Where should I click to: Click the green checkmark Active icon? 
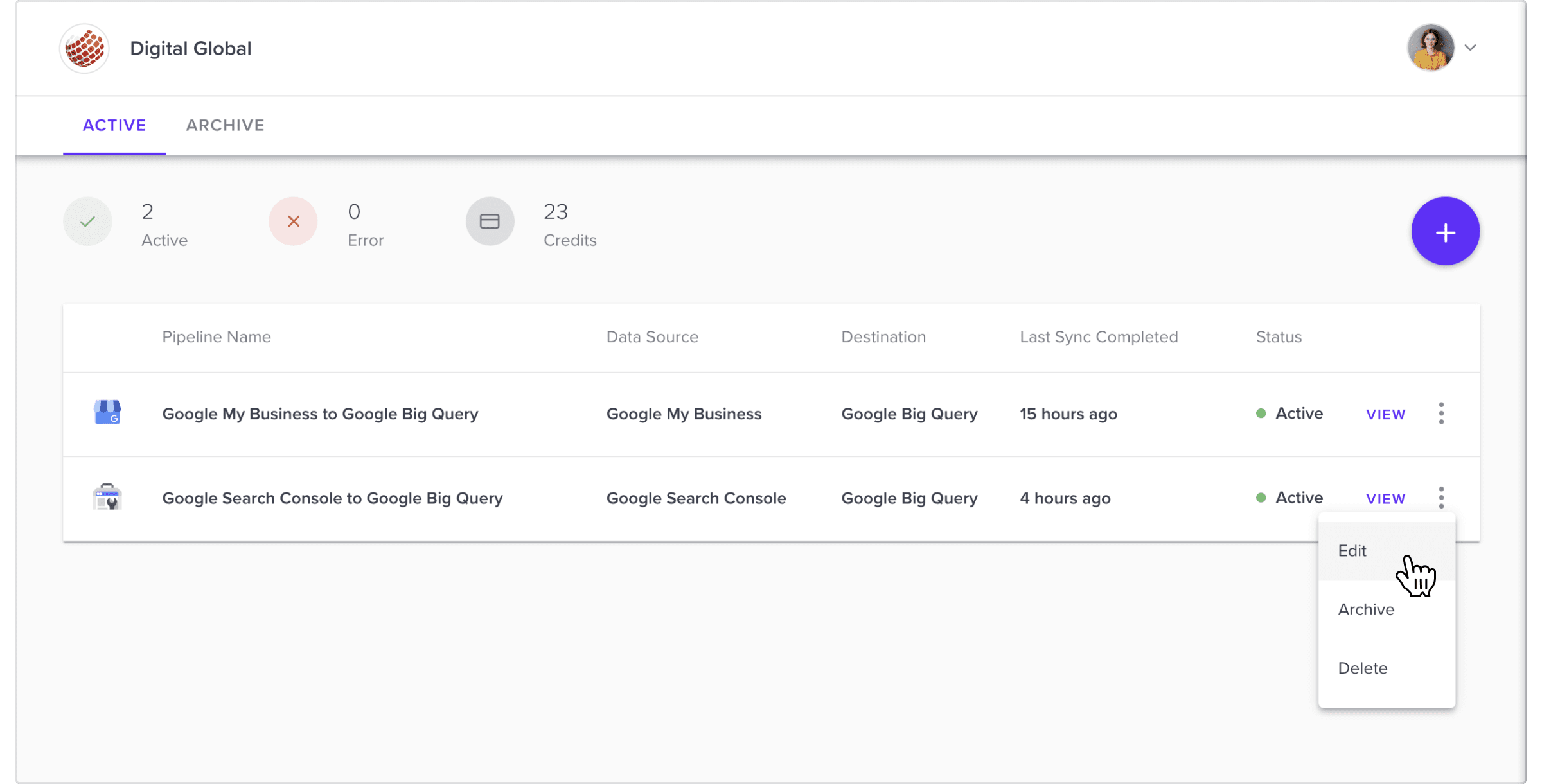coord(87,222)
